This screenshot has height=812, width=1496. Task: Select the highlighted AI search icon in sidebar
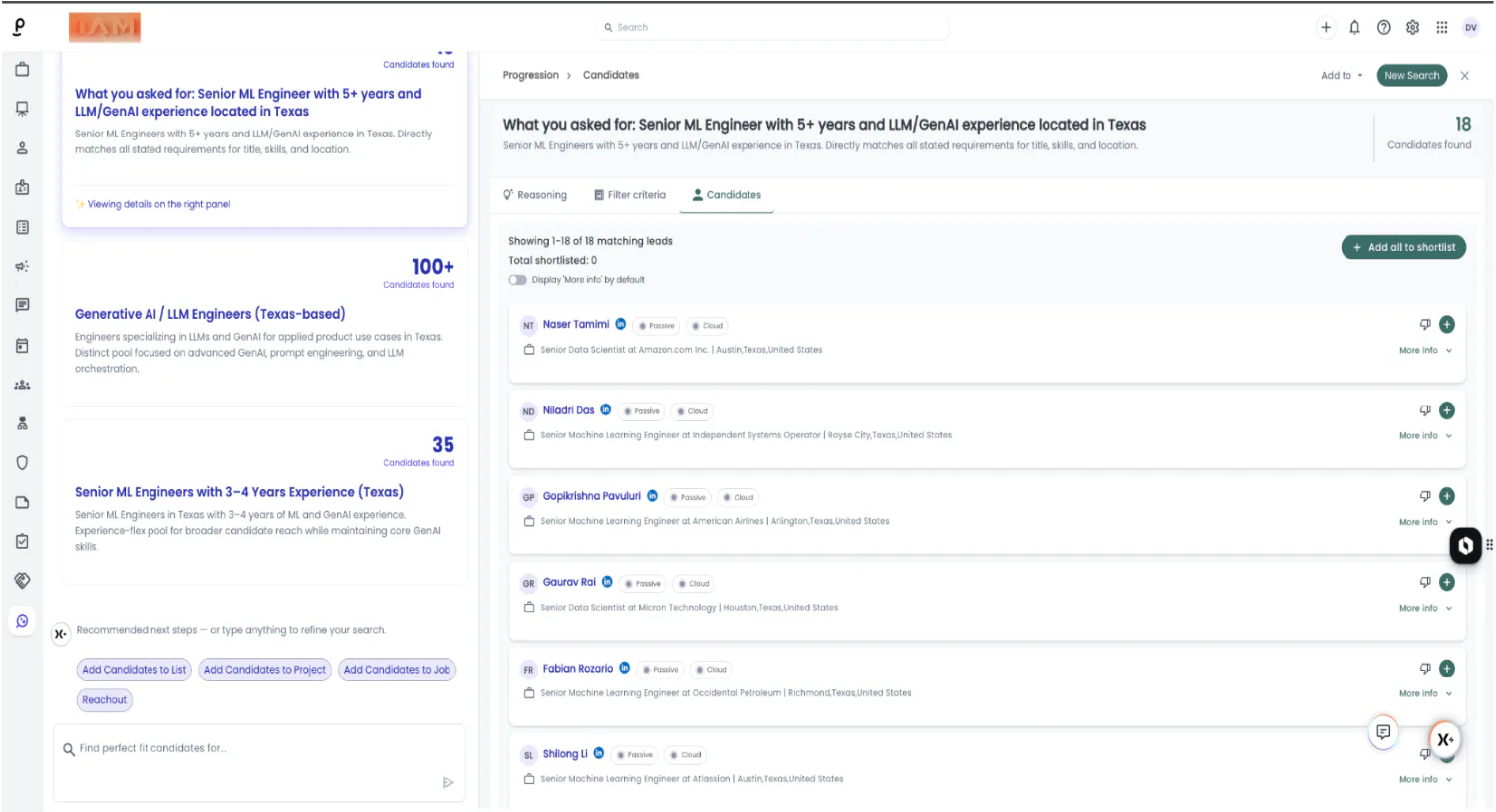coord(22,621)
